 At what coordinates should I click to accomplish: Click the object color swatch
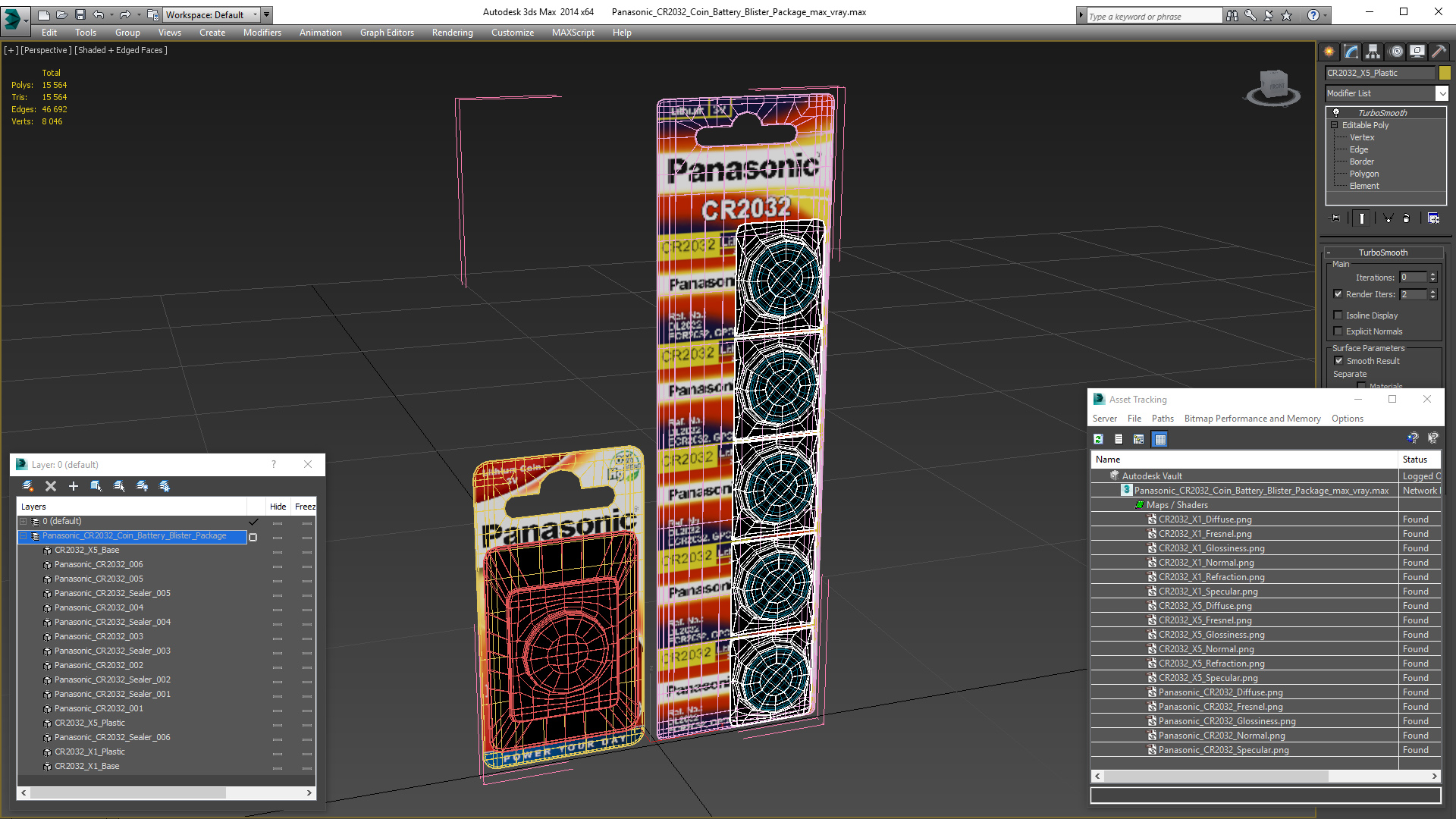[x=1444, y=73]
